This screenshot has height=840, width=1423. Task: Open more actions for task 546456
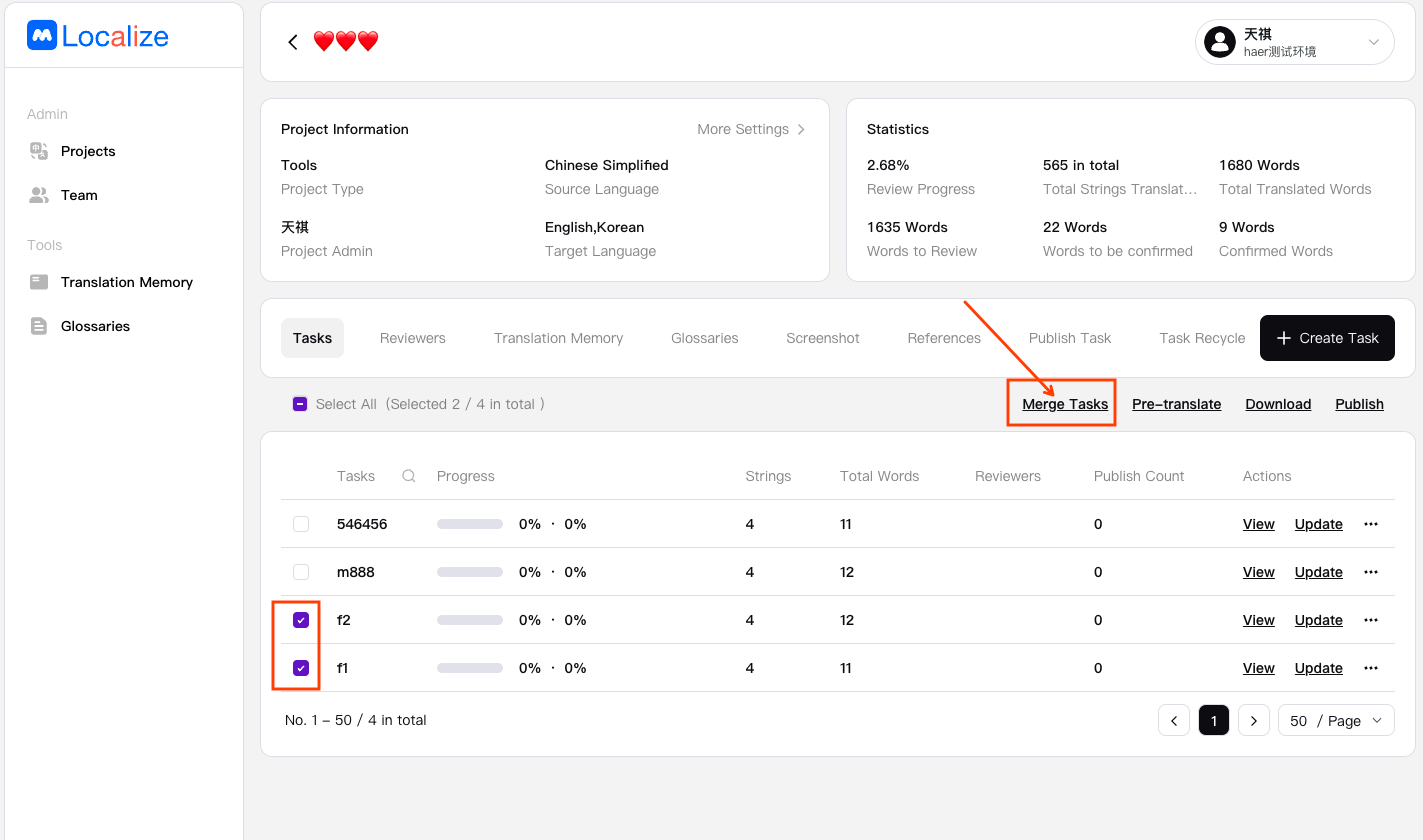point(1371,524)
